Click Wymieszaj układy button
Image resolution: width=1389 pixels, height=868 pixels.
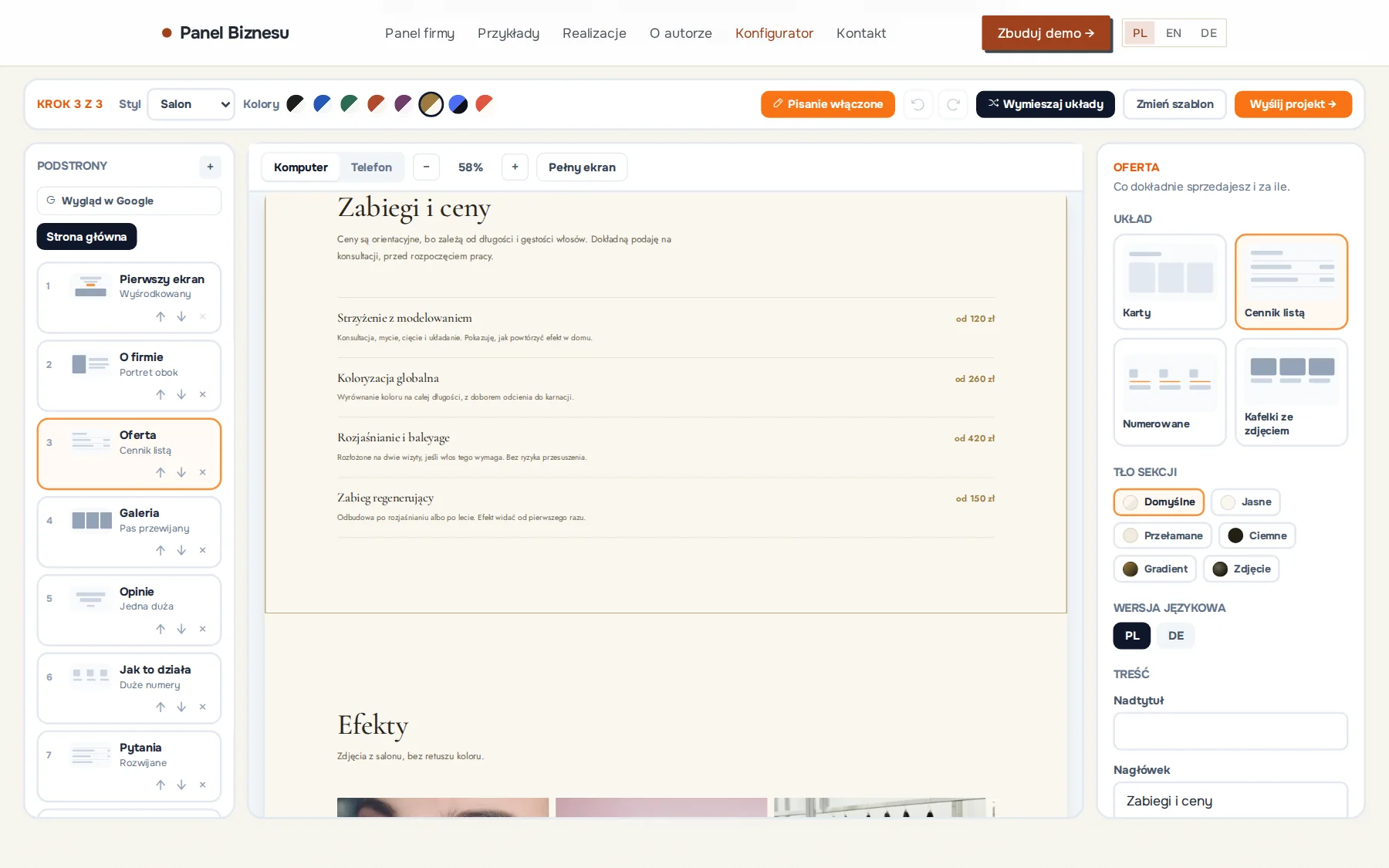[x=1046, y=104]
